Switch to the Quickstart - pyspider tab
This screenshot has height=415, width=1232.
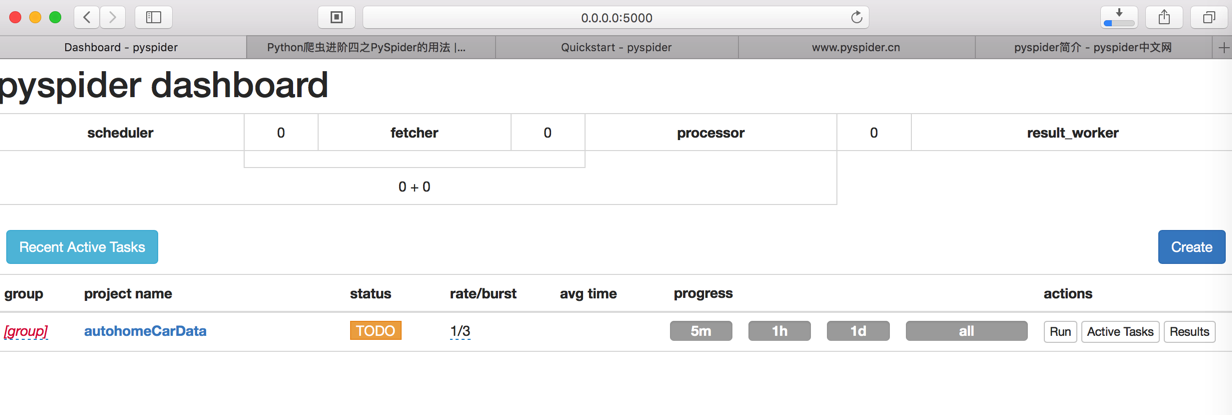(x=616, y=47)
